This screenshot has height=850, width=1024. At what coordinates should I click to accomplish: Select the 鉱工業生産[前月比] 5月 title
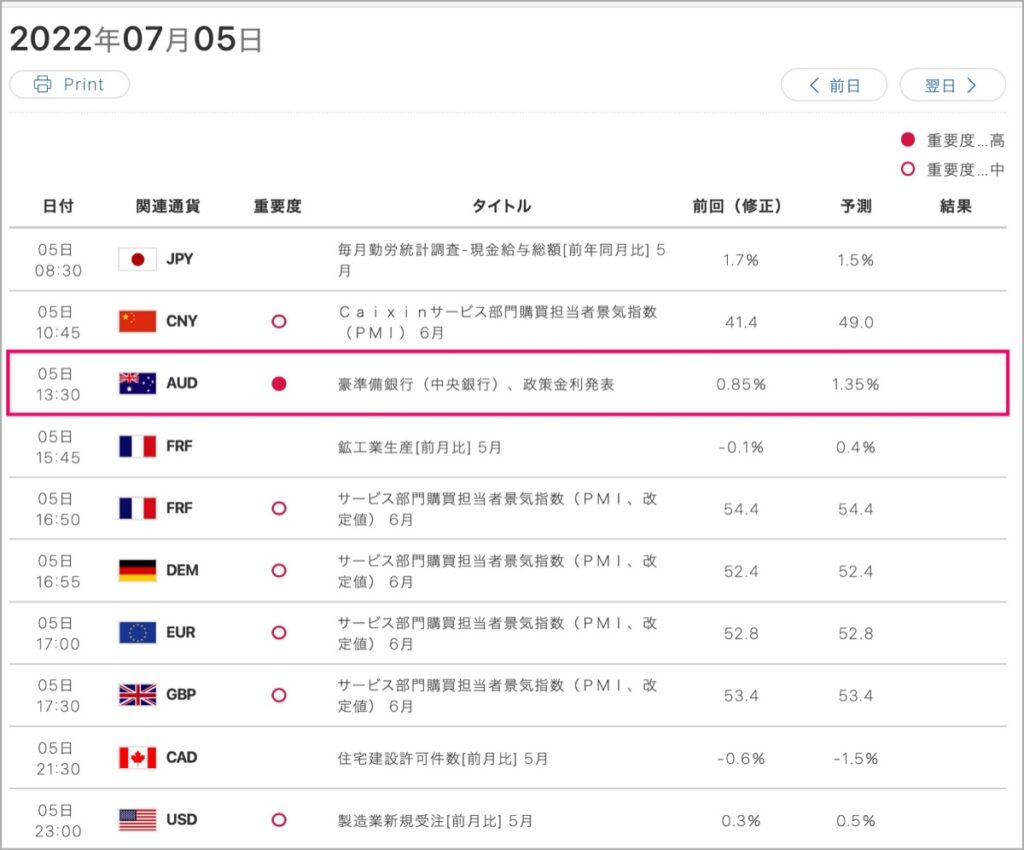[419, 447]
